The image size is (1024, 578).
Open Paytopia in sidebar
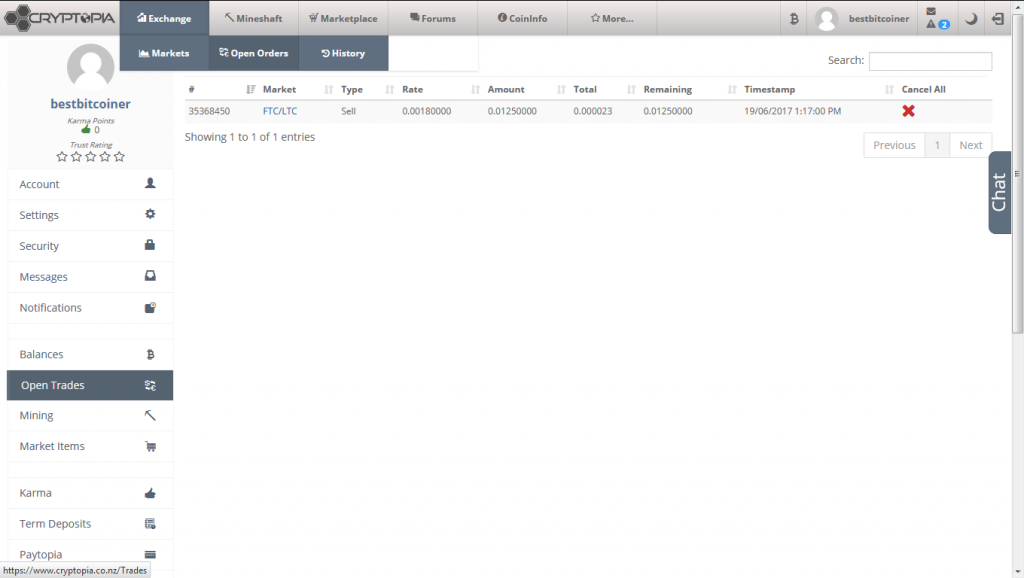click(90, 554)
